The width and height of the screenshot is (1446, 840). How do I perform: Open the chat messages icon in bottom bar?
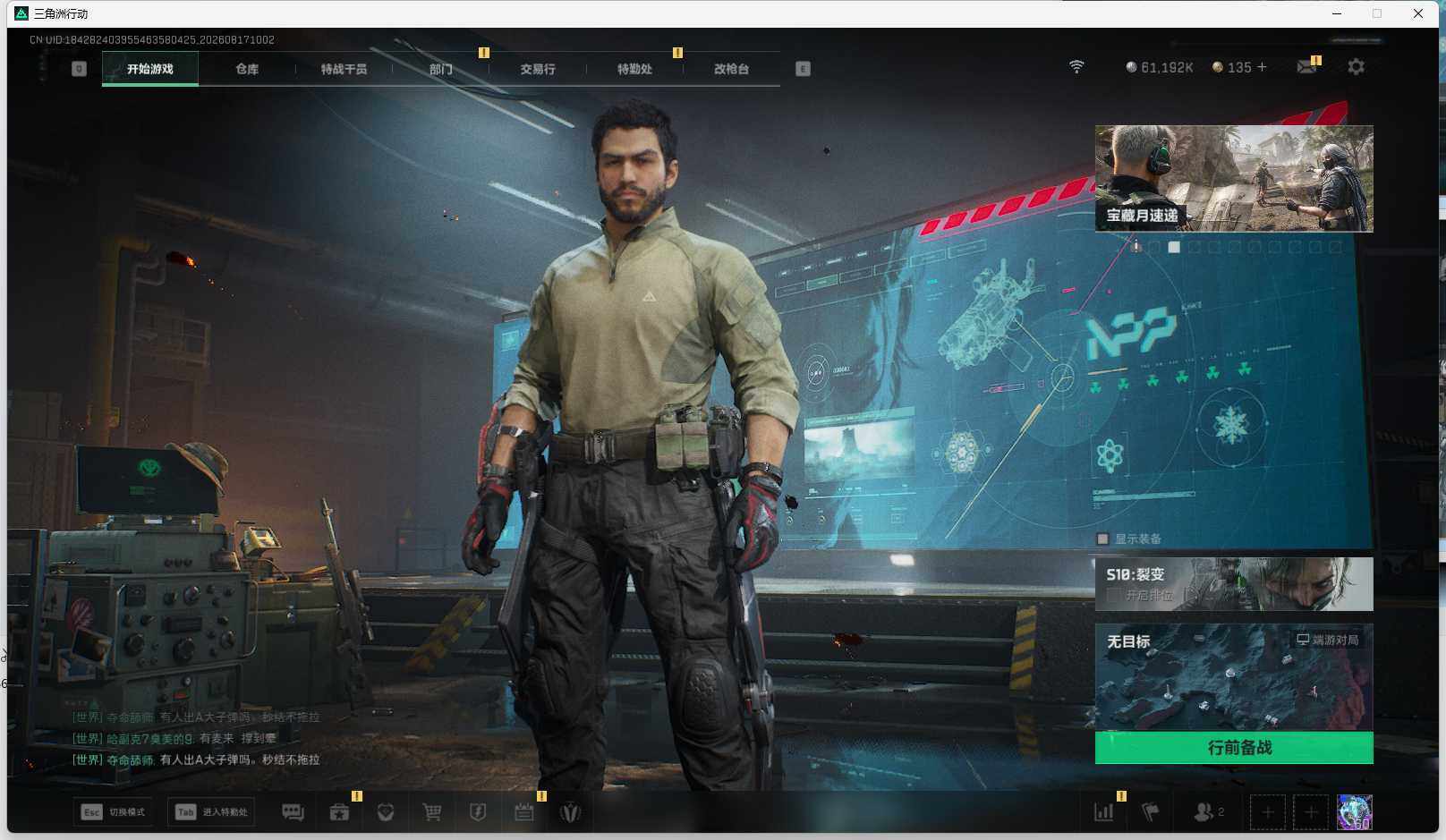tap(293, 812)
